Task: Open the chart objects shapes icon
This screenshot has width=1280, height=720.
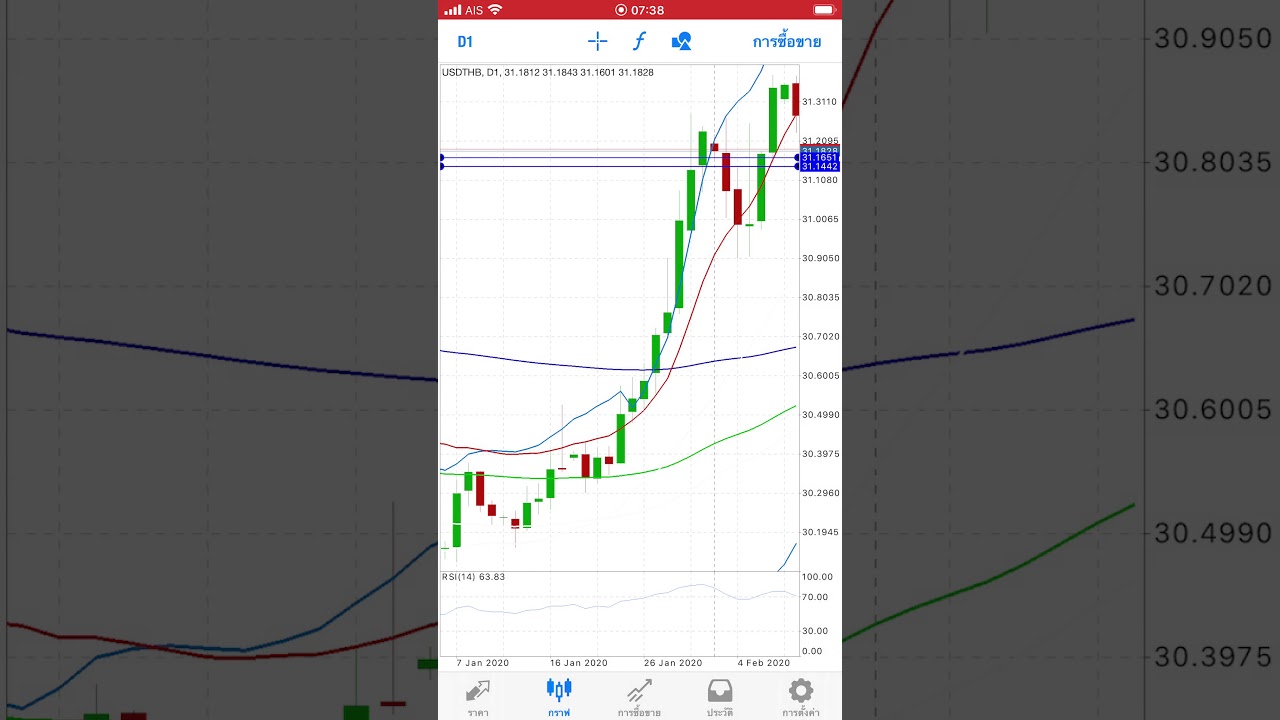Action: tap(681, 41)
